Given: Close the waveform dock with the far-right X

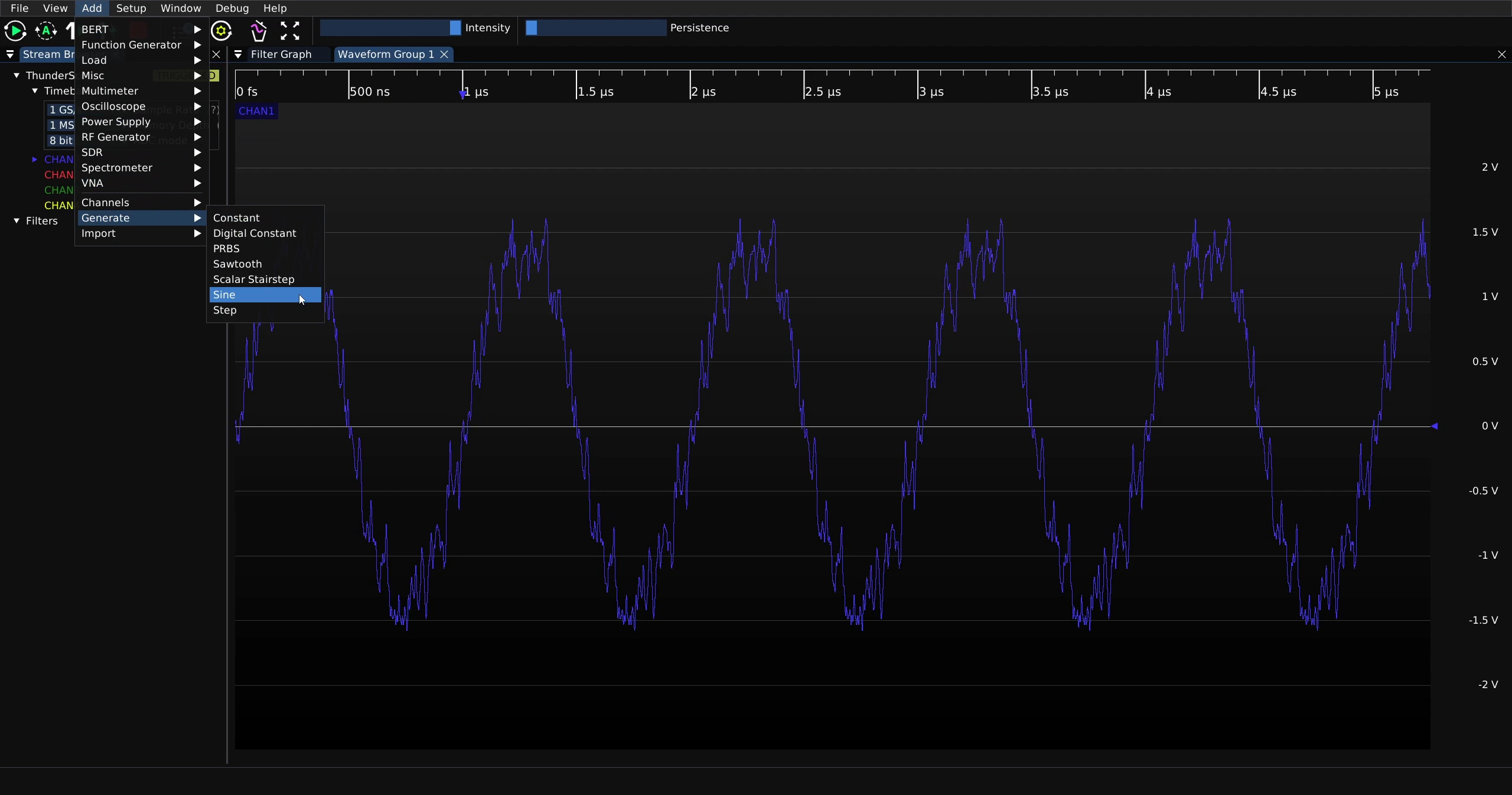Looking at the screenshot, I should (1502, 54).
